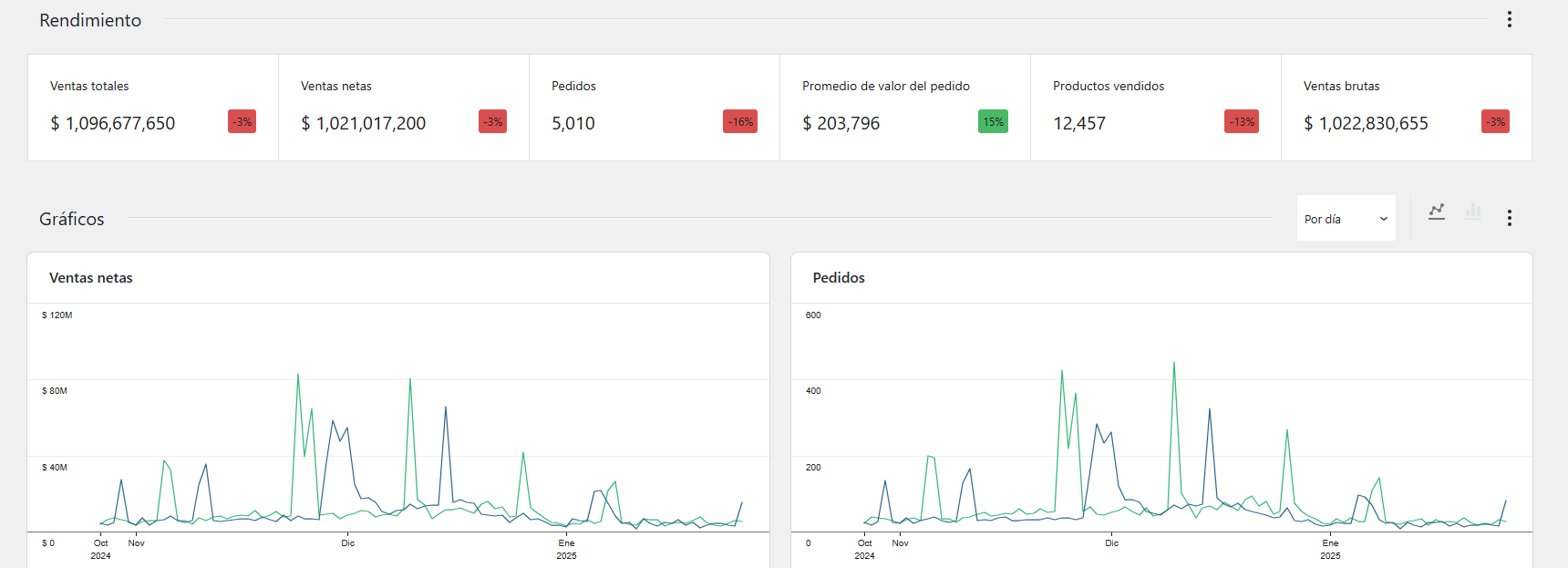
Task: Click the green 15% change badge
Action: 993,122
